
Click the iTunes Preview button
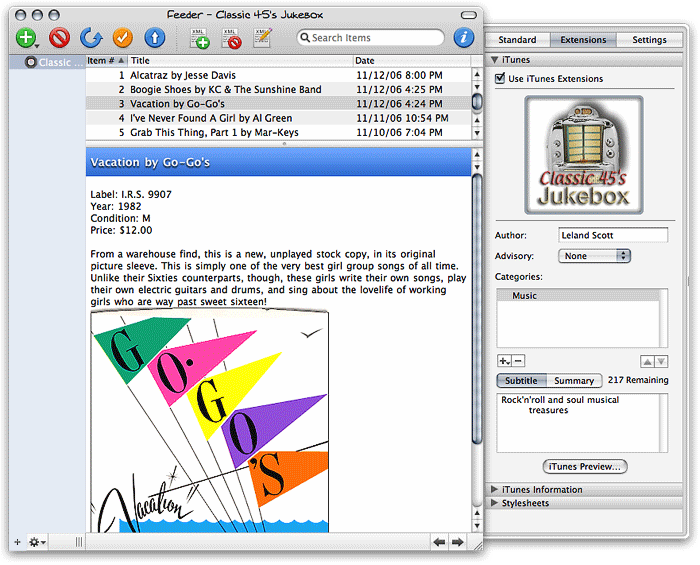tap(585, 466)
